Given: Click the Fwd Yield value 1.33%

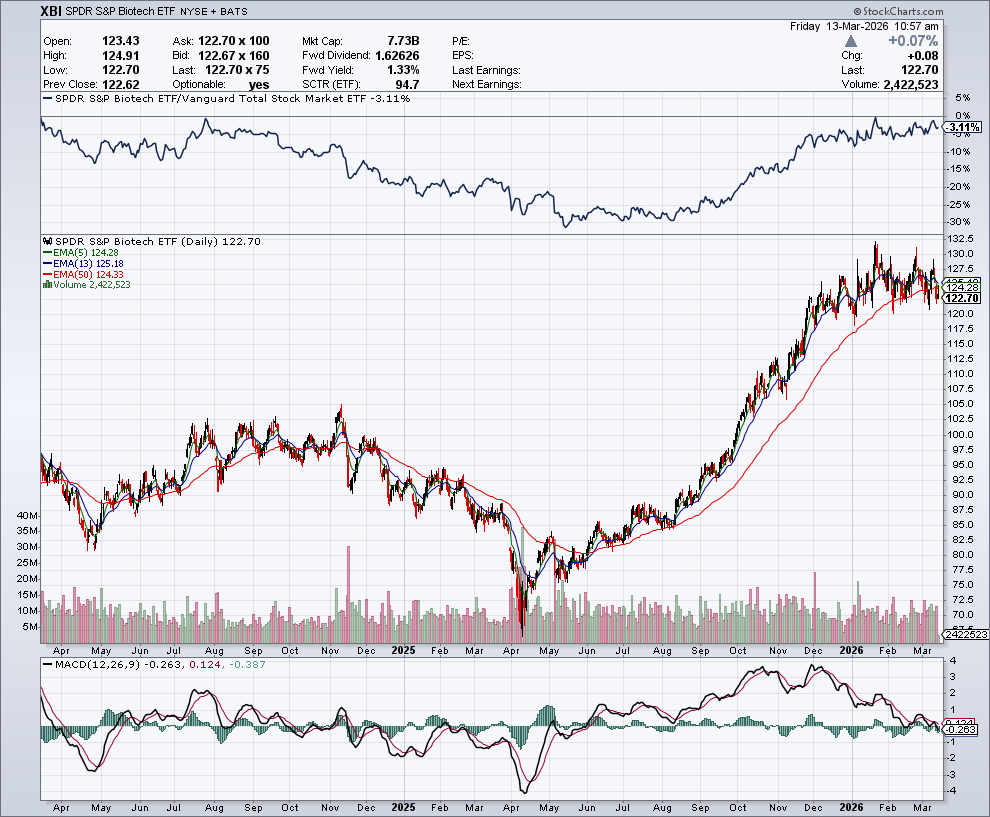Looking at the screenshot, I should click(x=403, y=70).
